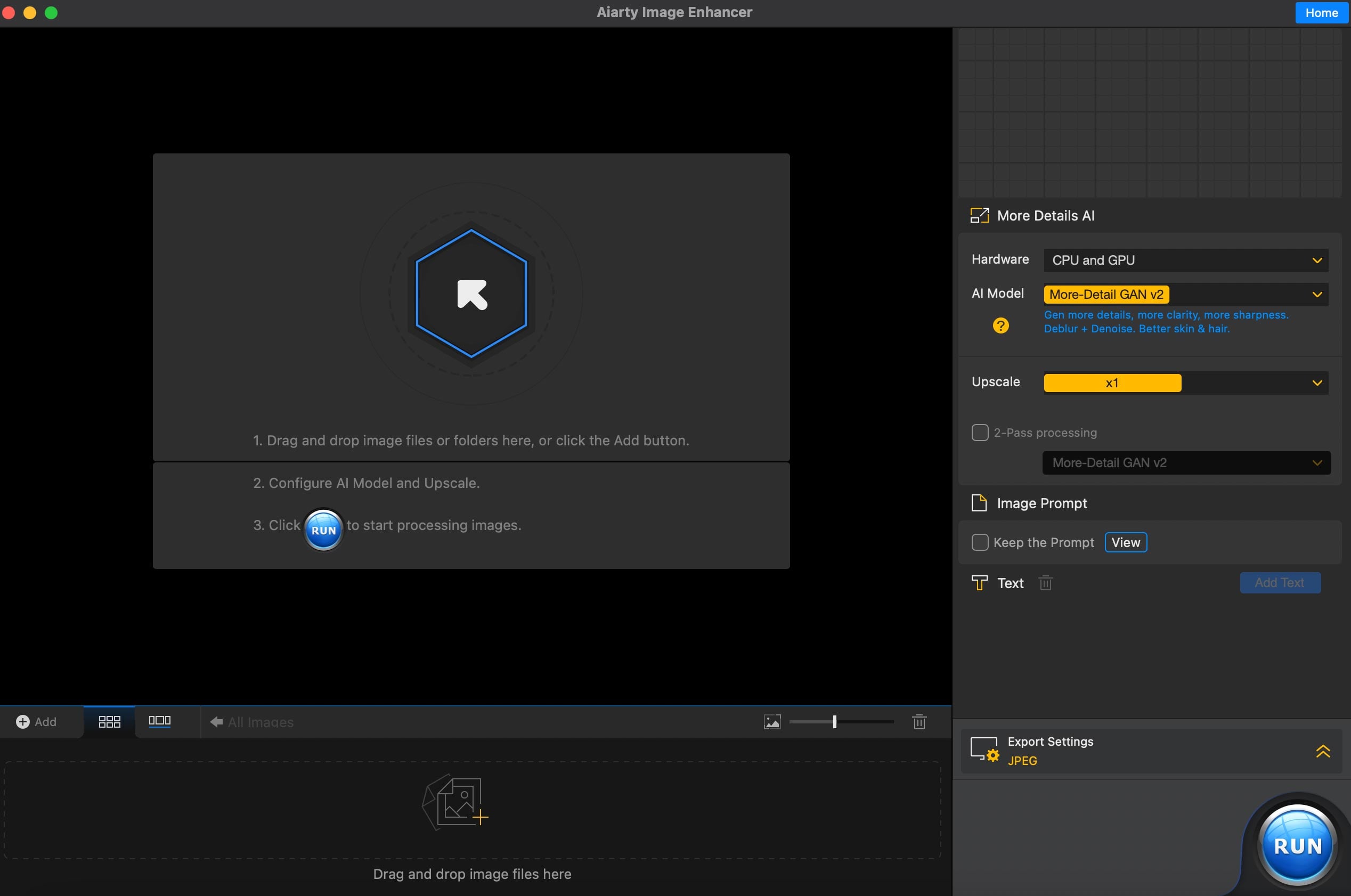Click the View button beside Keep the Prompt

1125,542
